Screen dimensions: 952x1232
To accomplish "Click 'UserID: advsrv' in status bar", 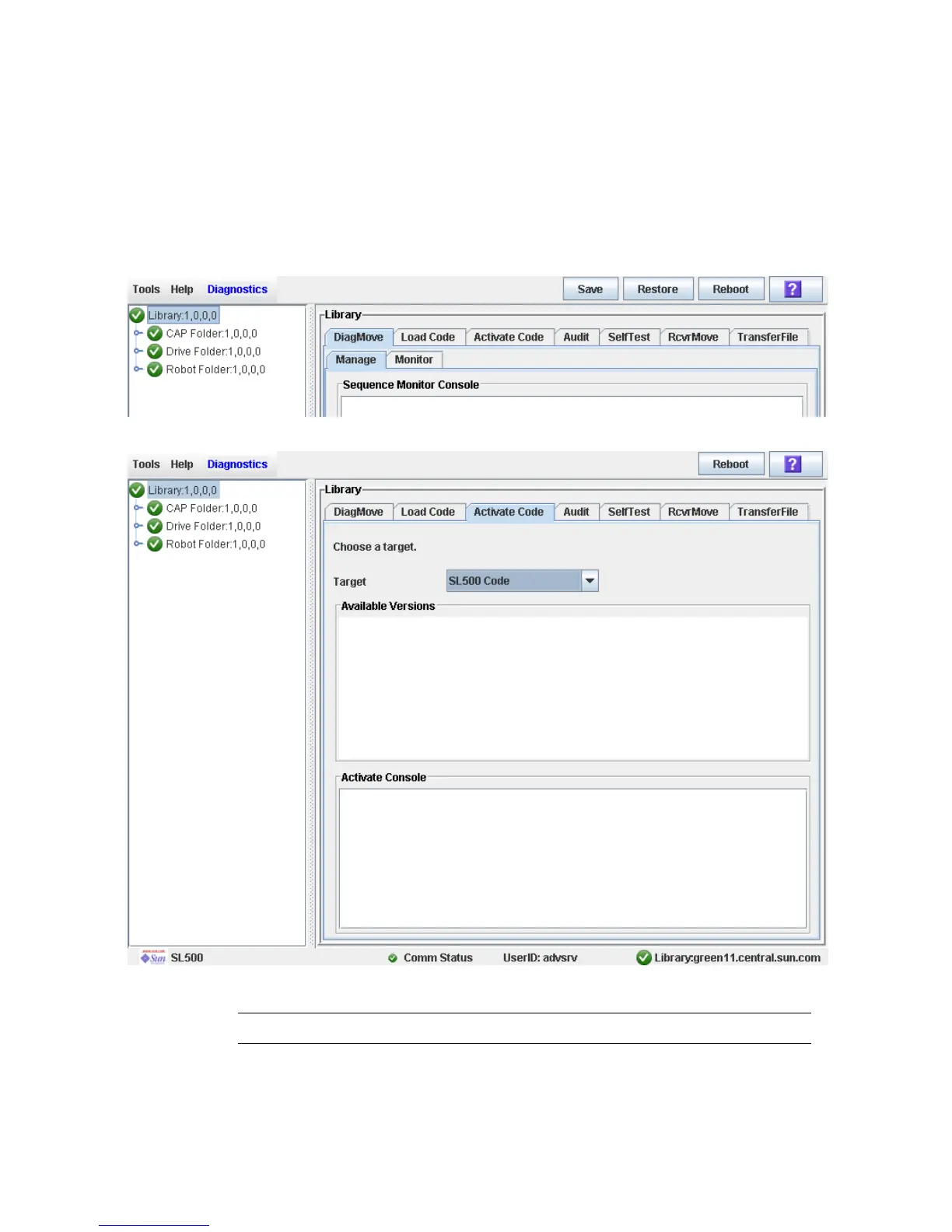I will pos(540,958).
